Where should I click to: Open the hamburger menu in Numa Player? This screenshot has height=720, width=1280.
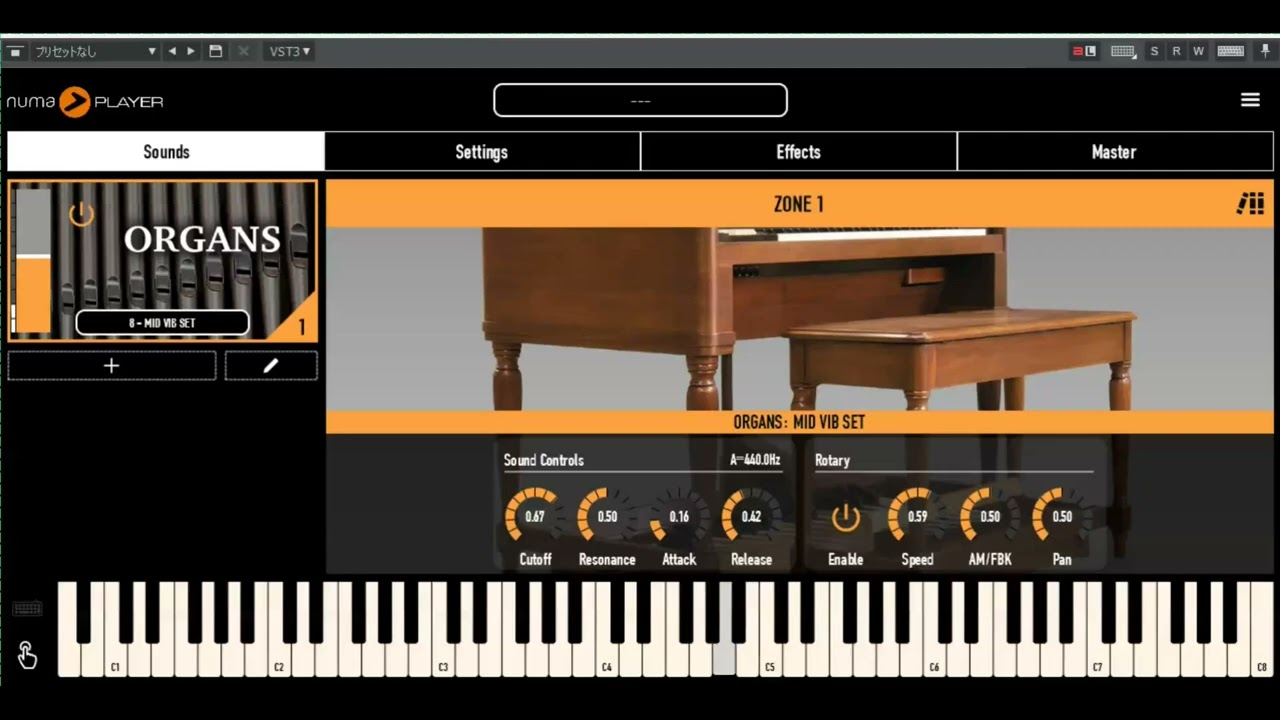click(1250, 100)
